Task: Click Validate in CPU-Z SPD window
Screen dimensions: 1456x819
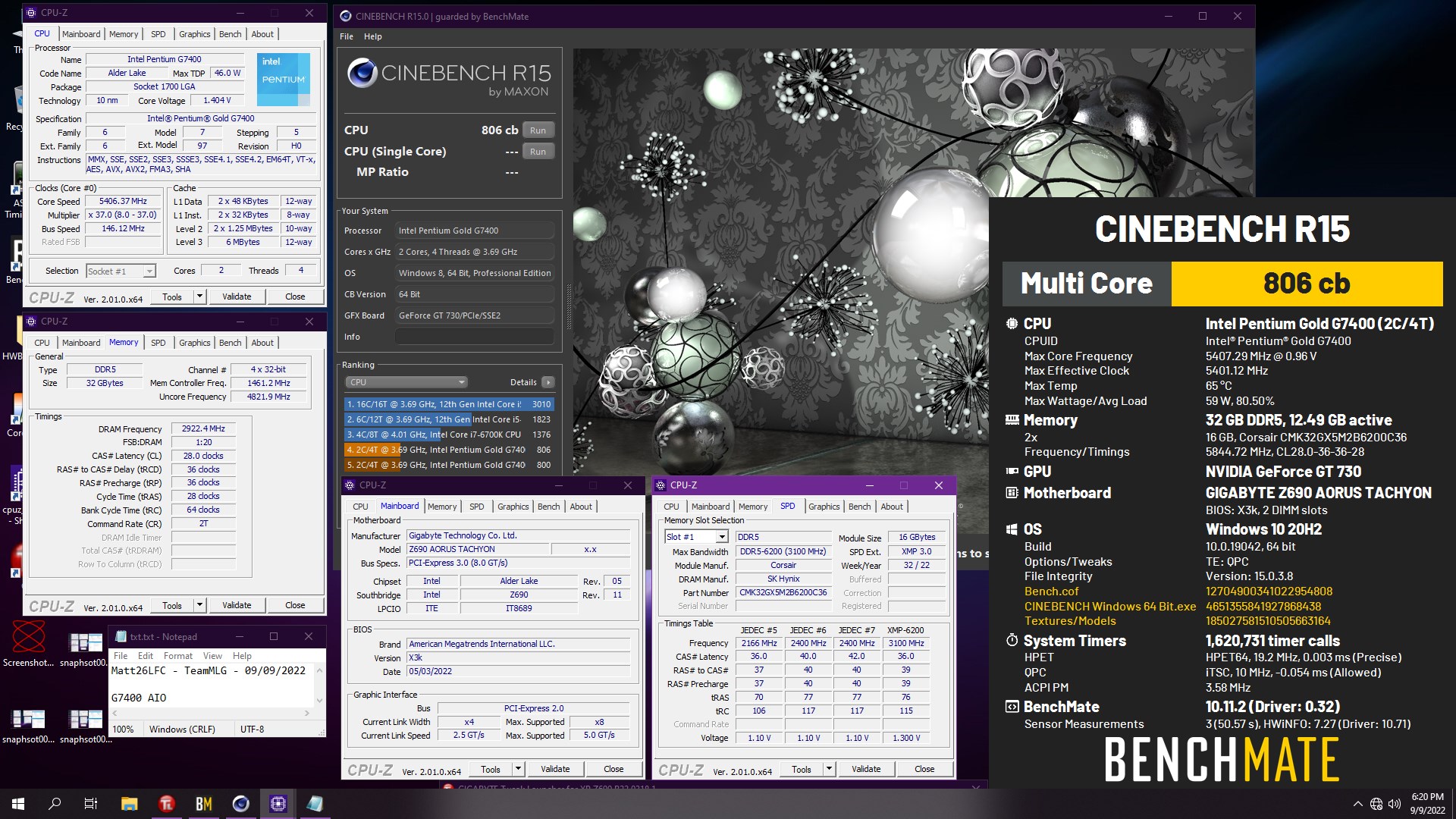Action: [866, 769]
